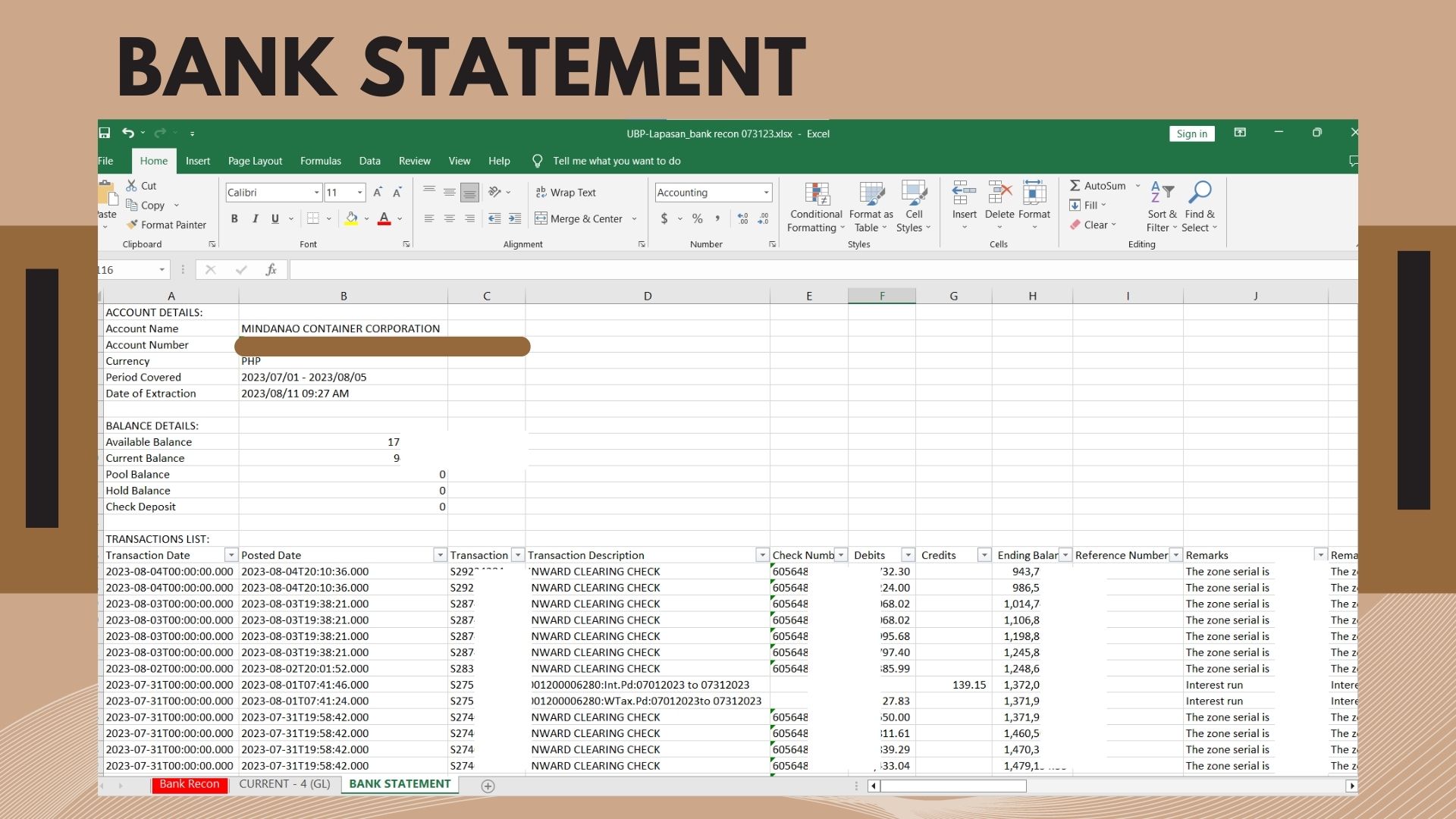Expand the Accounting number format dropdown
The width and height of the screenshot is (1456, 819).
(x=766, y=193)
